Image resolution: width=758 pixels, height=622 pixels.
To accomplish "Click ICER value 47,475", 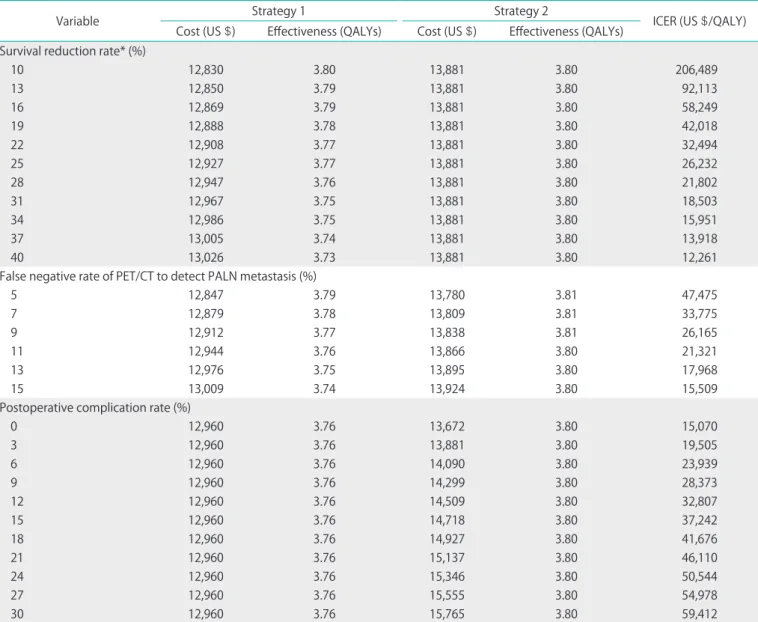I will 700,295.
